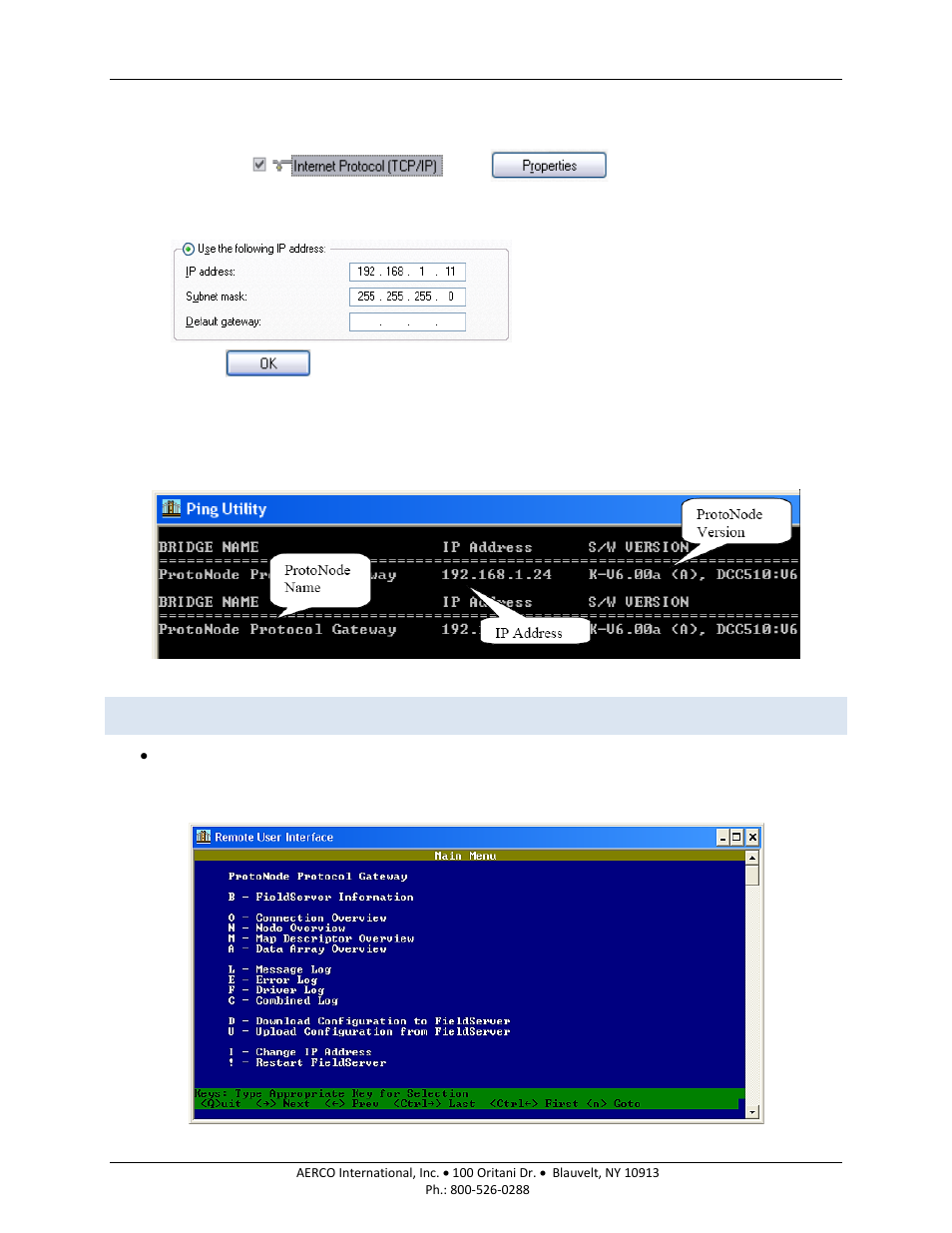Choose 'U - Upload Configuration from FieldServer'
This screenshot has height=1233, width=952.
click(x=369, y=1032)
